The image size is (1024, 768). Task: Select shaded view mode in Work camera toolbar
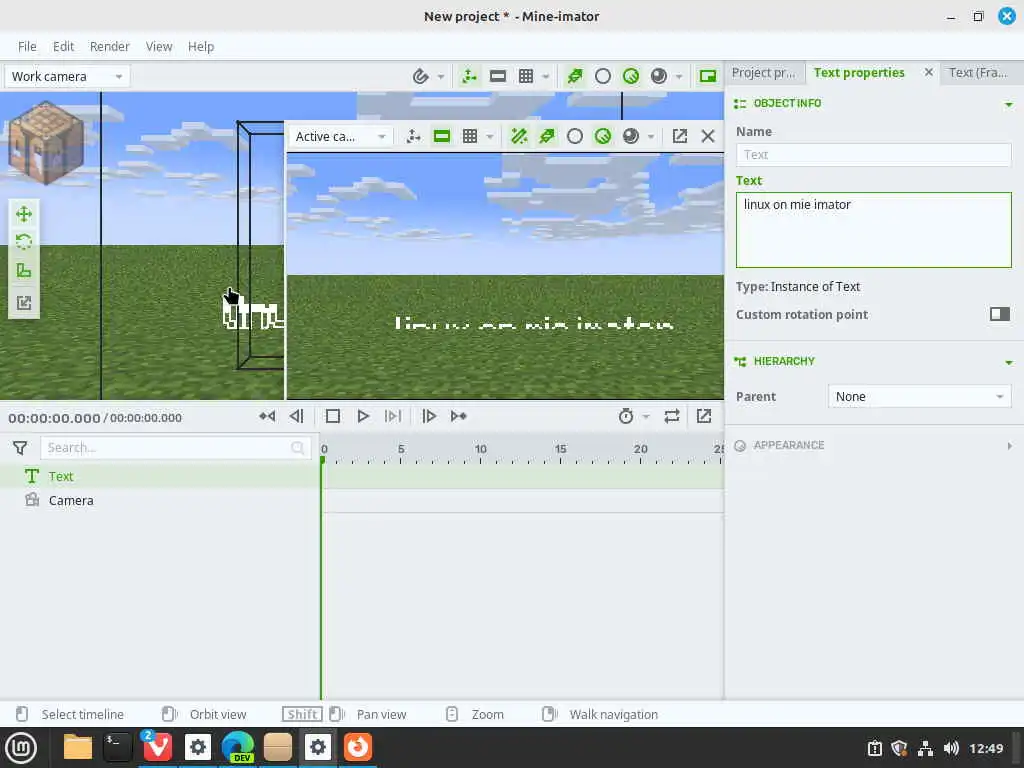click(631, 76)
